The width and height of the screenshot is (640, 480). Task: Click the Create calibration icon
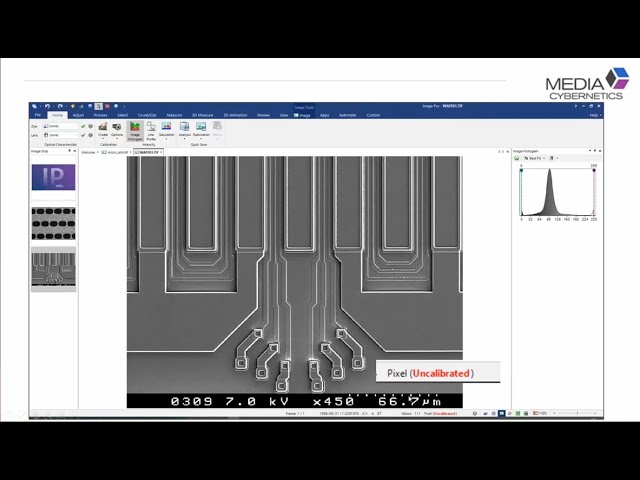point(103,130)
